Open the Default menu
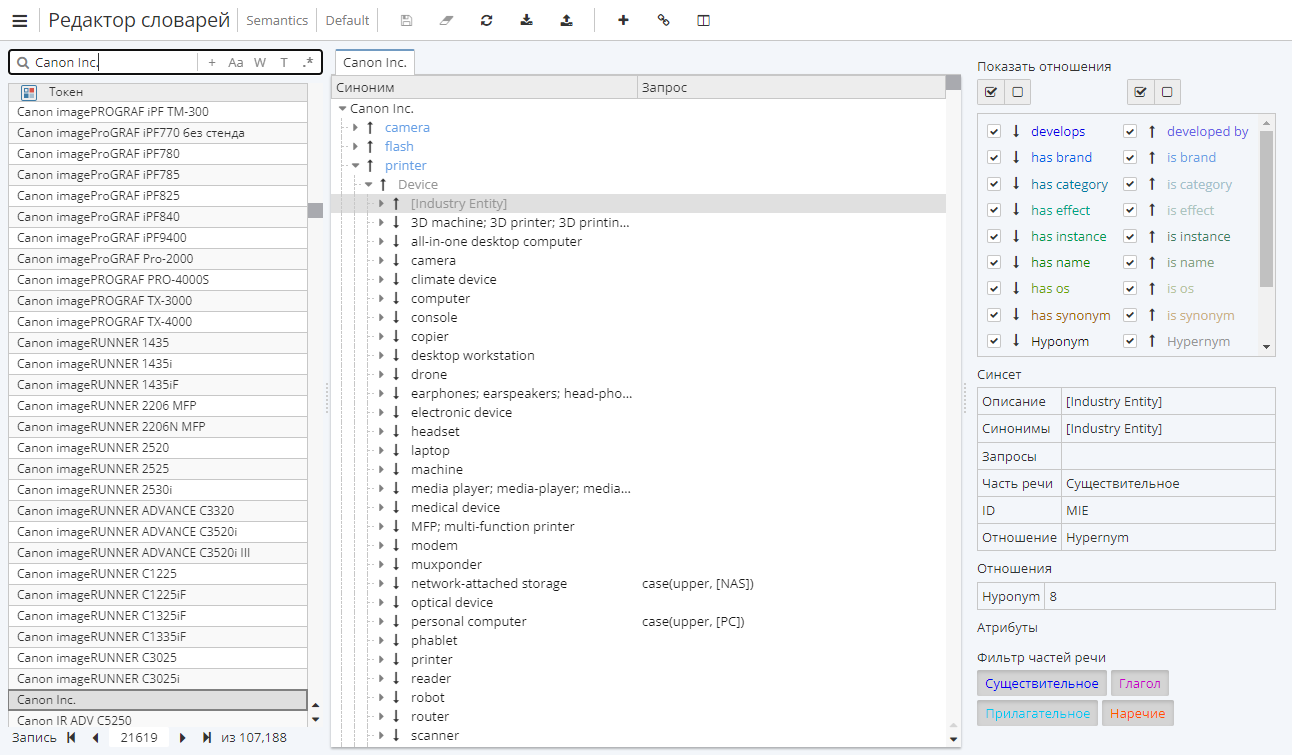The height and width of the screenshot is (755, 1292). tap(347, 20)
